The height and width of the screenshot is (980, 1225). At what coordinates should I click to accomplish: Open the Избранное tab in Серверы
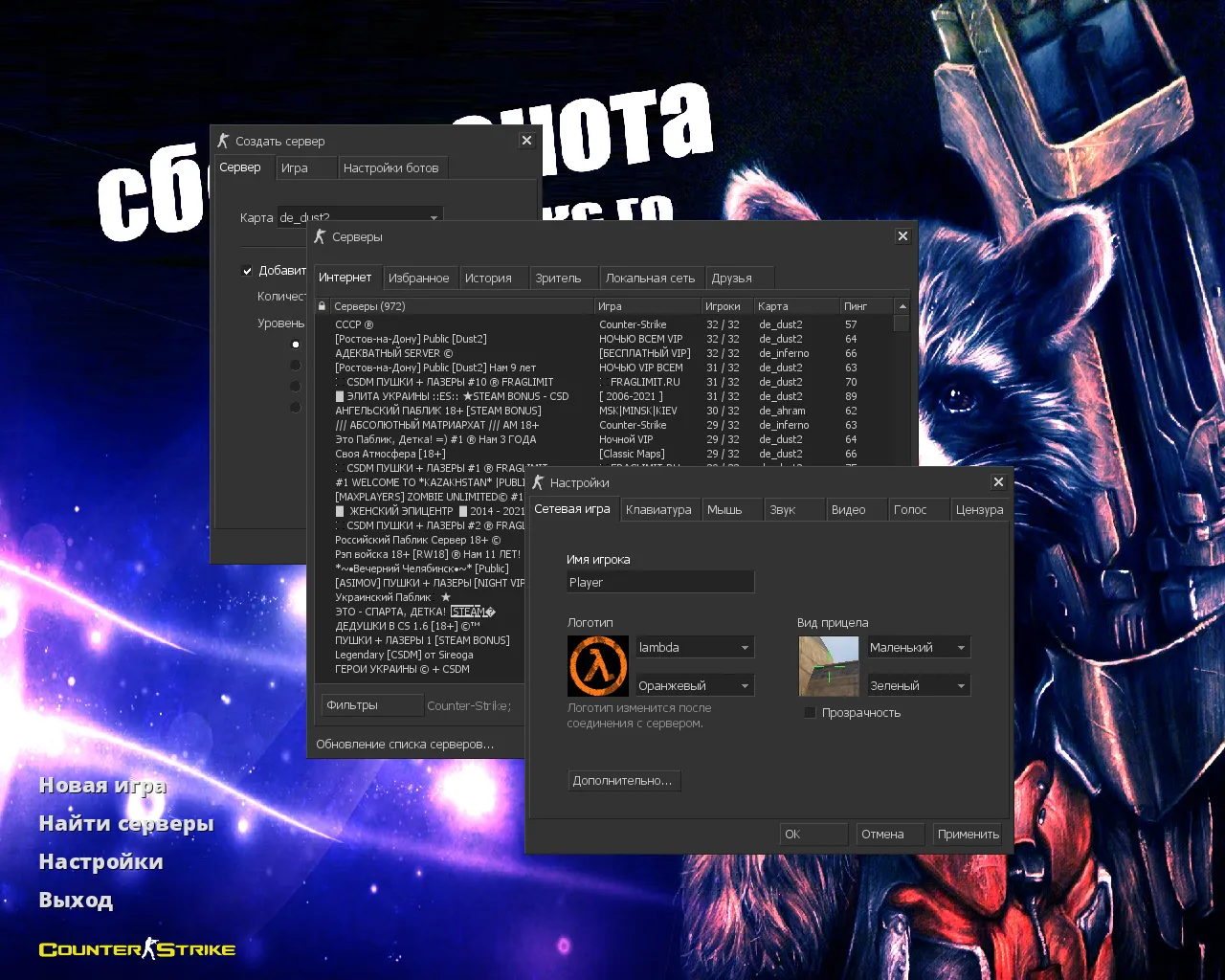418,278
